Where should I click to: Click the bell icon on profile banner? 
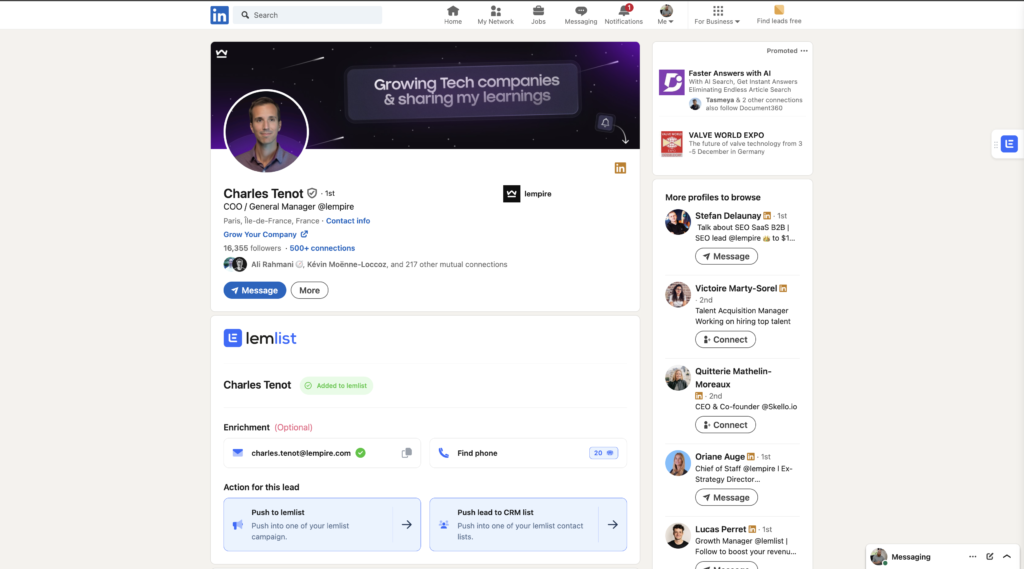[605, 122]
